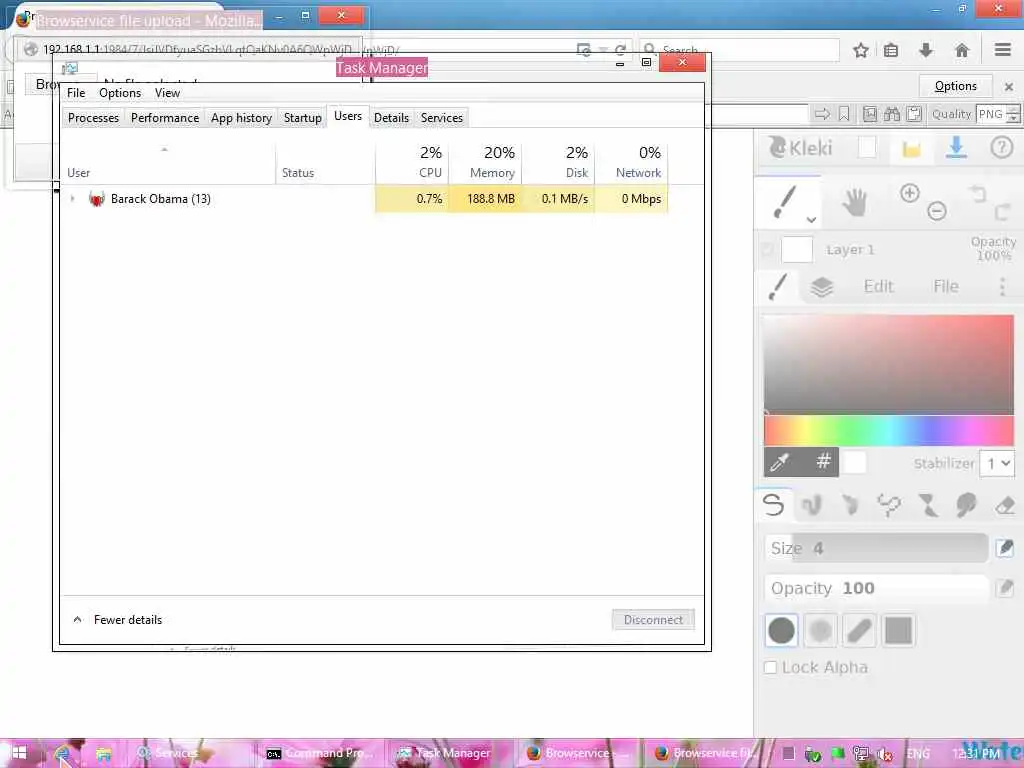
Task: Switch to the Processes tab
Action: [x=93, y=118]
